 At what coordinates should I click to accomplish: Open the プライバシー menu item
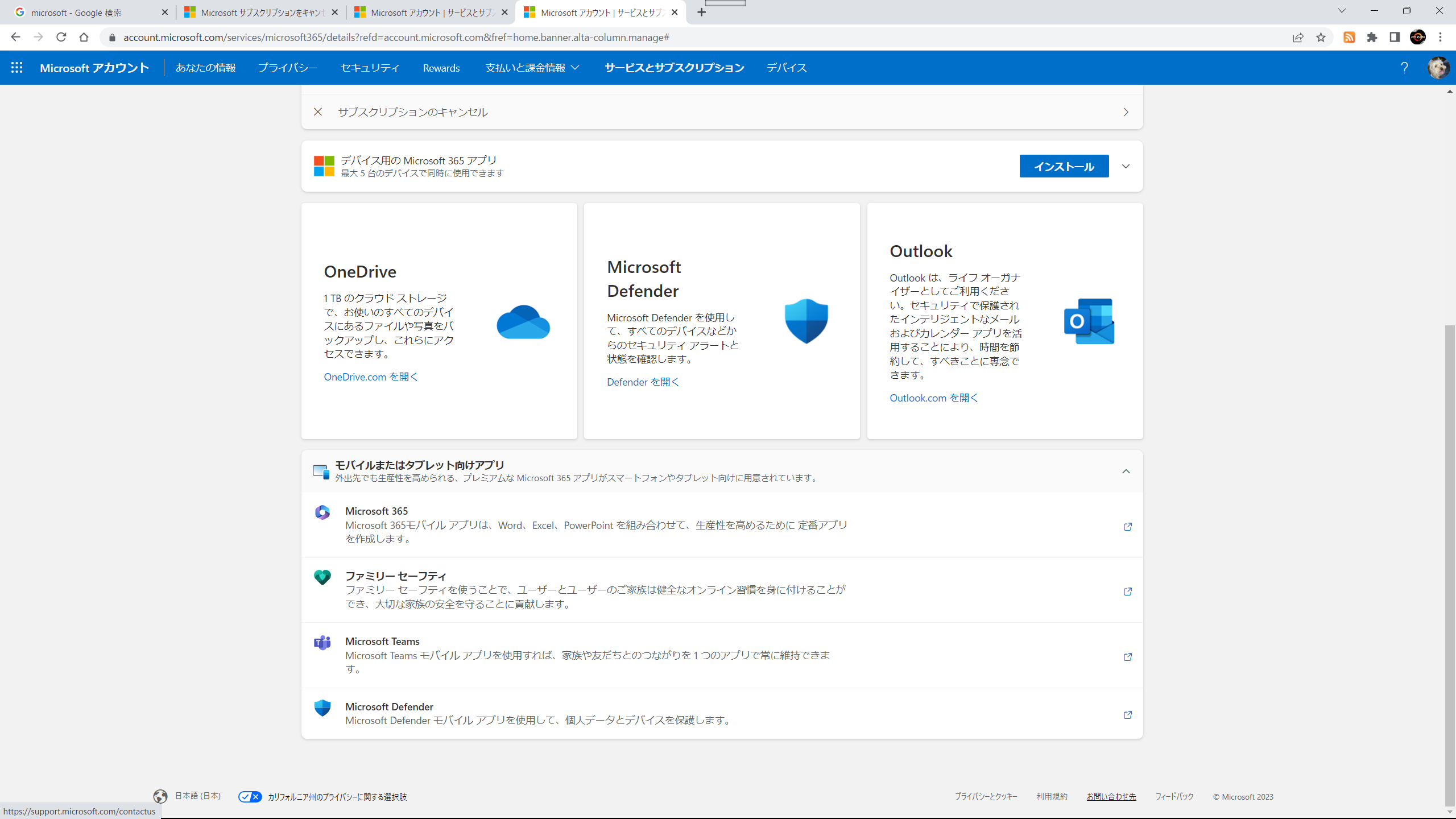287,68
